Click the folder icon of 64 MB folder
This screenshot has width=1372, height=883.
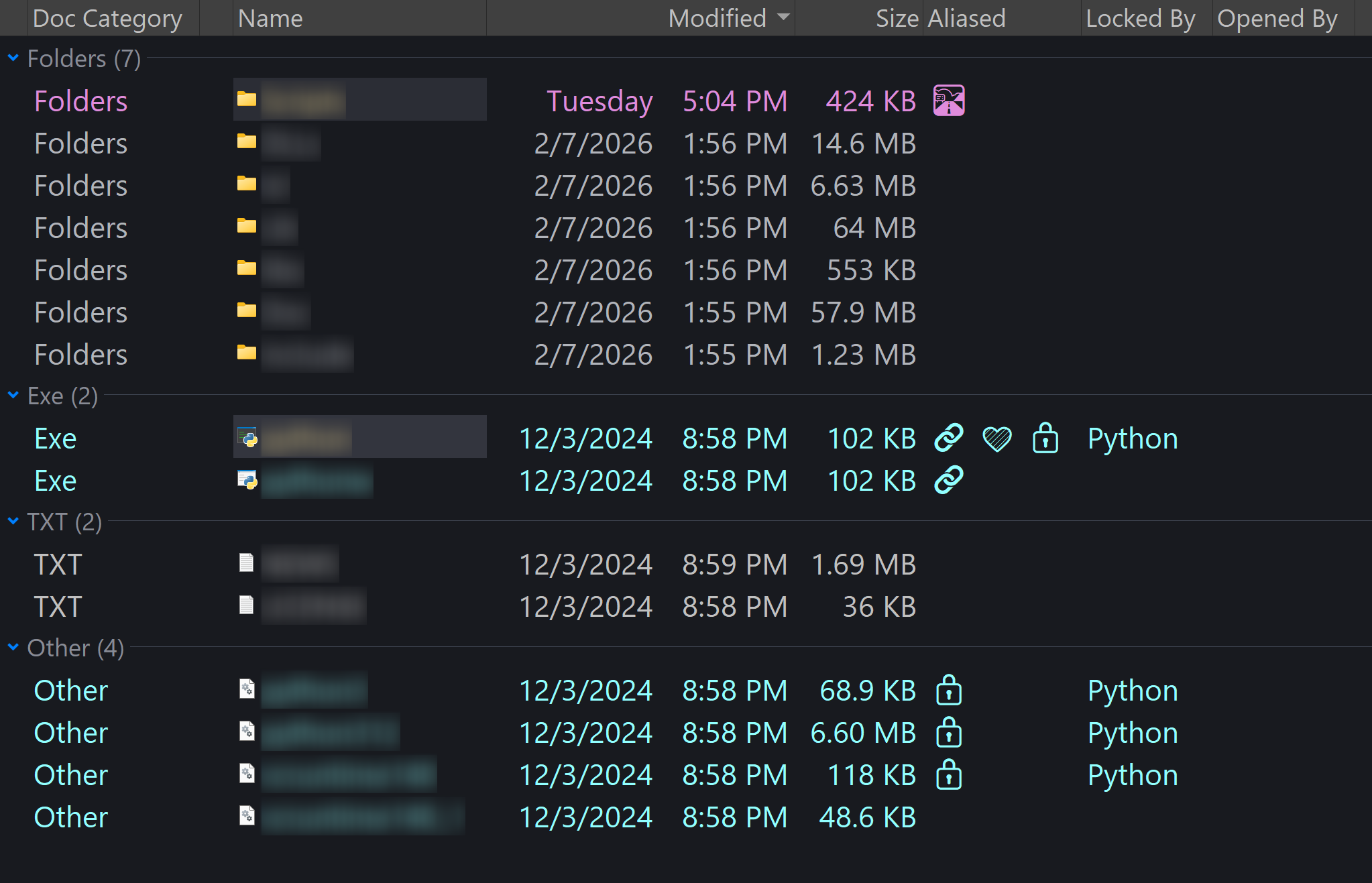[247, 227]
